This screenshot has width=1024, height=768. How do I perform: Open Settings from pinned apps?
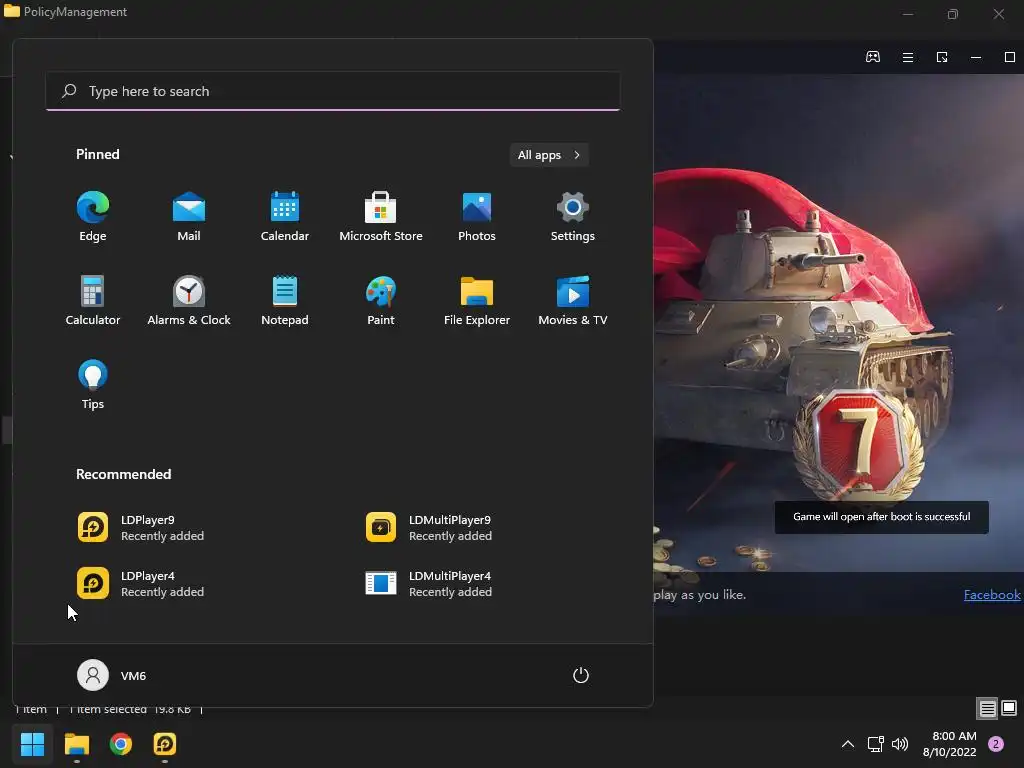(573, 217)
